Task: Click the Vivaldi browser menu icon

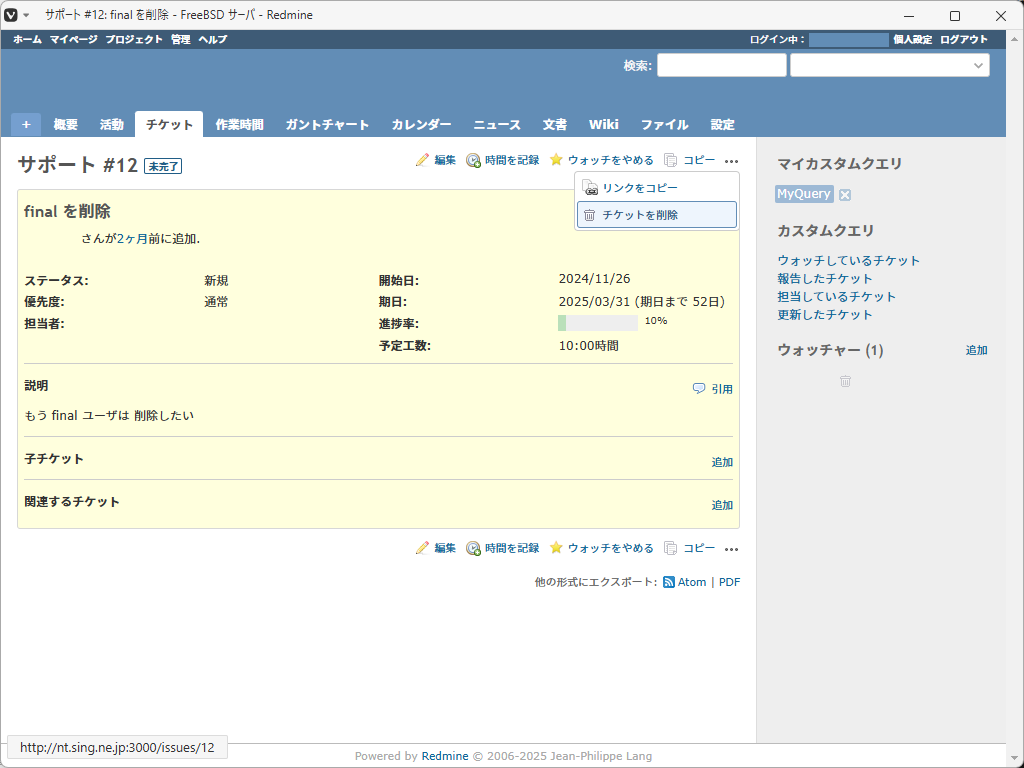Action: click(x=10, y=14)
